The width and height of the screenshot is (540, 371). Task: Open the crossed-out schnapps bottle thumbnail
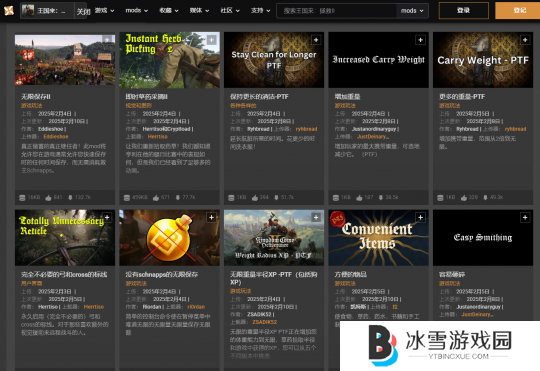169,238
